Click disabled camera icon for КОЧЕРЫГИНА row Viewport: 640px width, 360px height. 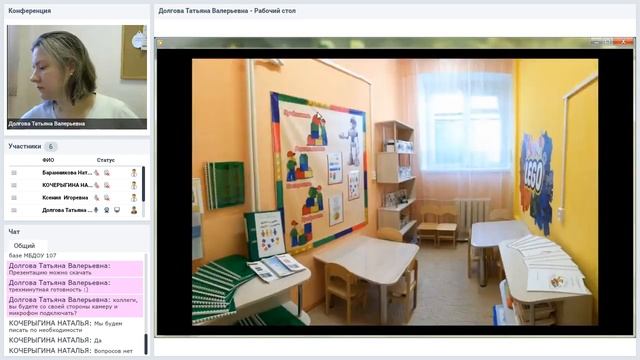pos(107,185)
